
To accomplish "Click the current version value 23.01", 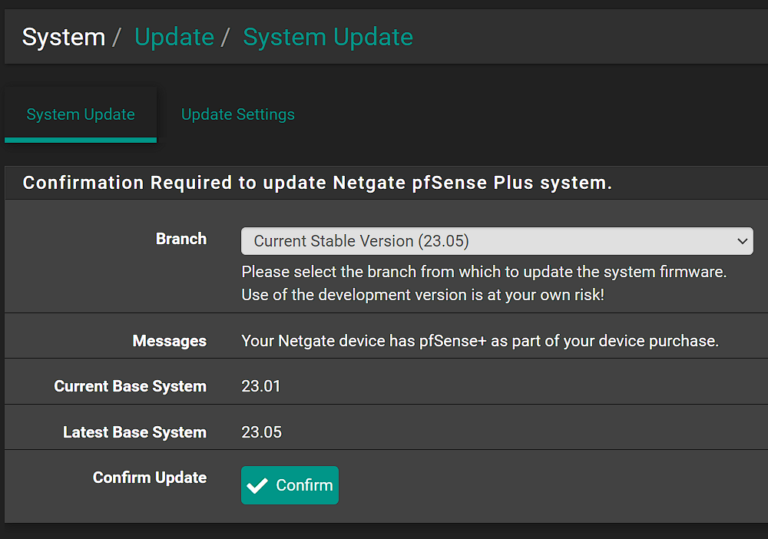I will (261, 386).
